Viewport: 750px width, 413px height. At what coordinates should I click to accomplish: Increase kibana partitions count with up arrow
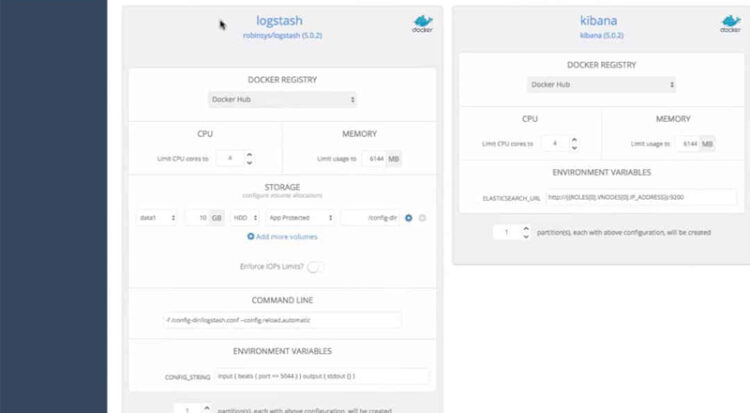coord(526,229)
